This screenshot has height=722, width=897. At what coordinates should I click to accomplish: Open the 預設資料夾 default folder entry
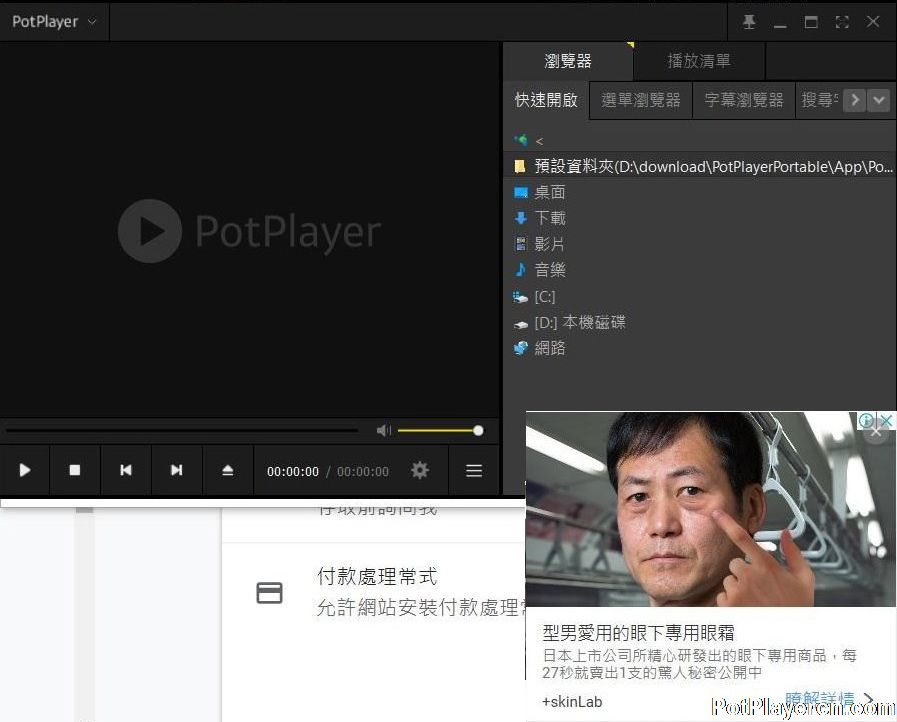(x=700, y=166)
